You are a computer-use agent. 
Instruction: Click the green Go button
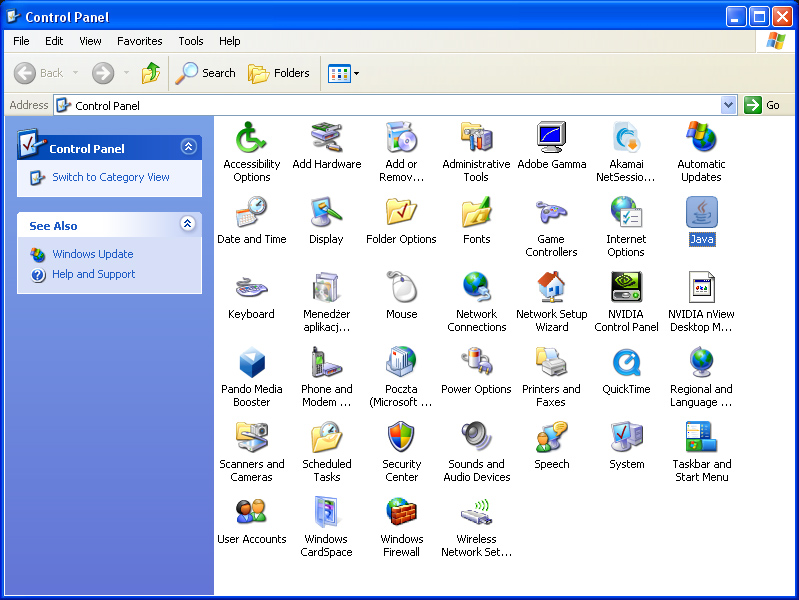pos(762,106)
